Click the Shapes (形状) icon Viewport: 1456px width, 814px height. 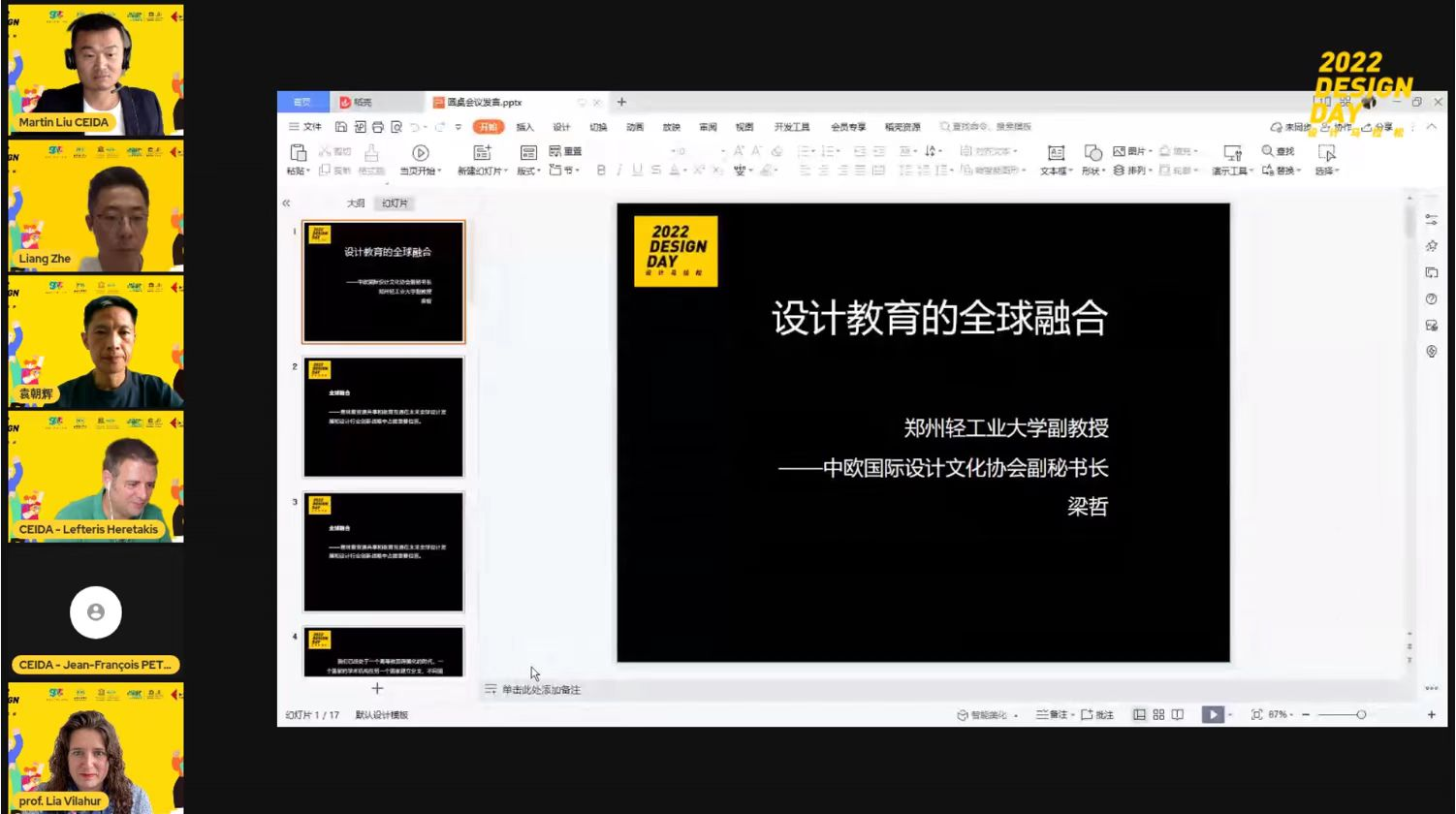(x=1092, y=153)
